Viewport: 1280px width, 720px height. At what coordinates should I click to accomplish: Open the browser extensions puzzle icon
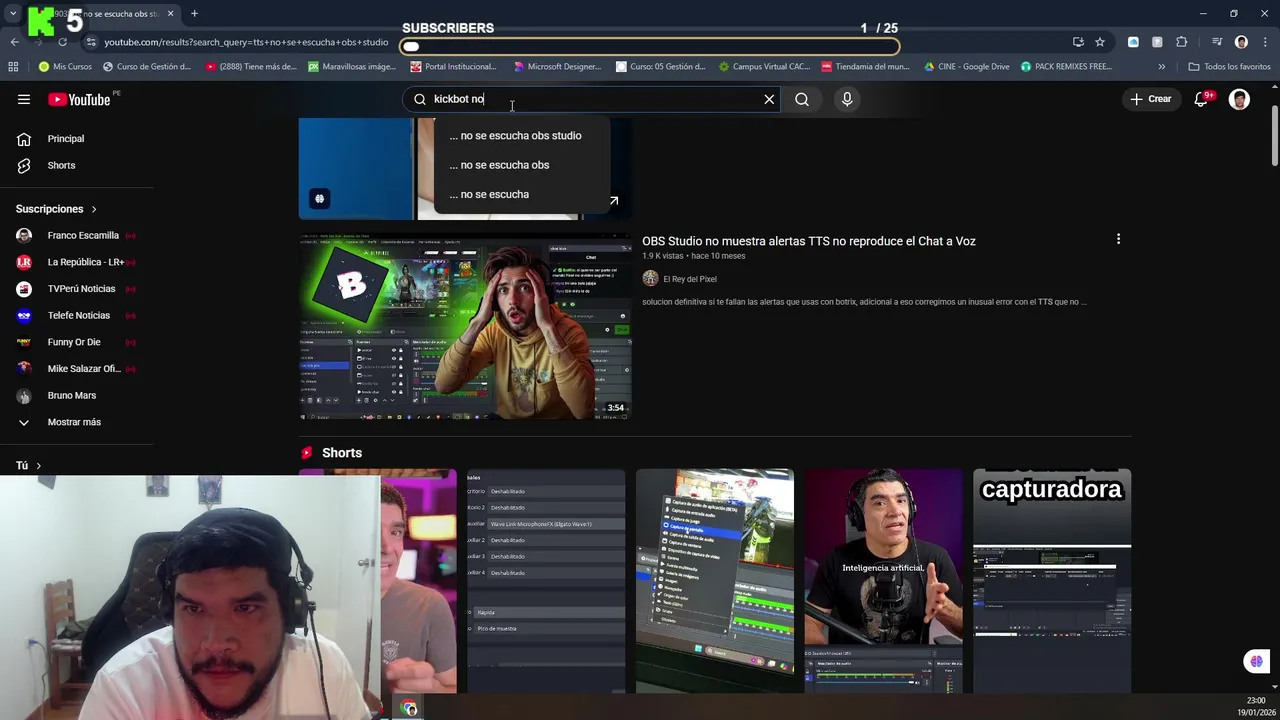tap(1182, 42)
